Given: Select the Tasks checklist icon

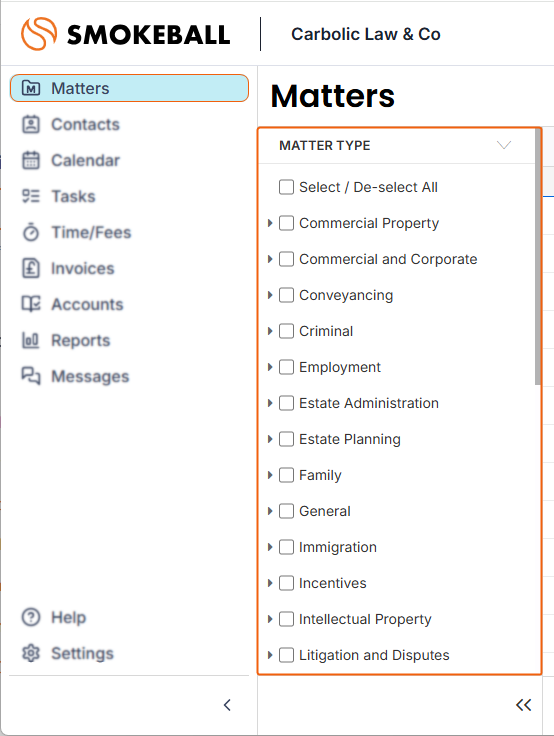Looking at the screenshot, I should [x=31, y=196].
